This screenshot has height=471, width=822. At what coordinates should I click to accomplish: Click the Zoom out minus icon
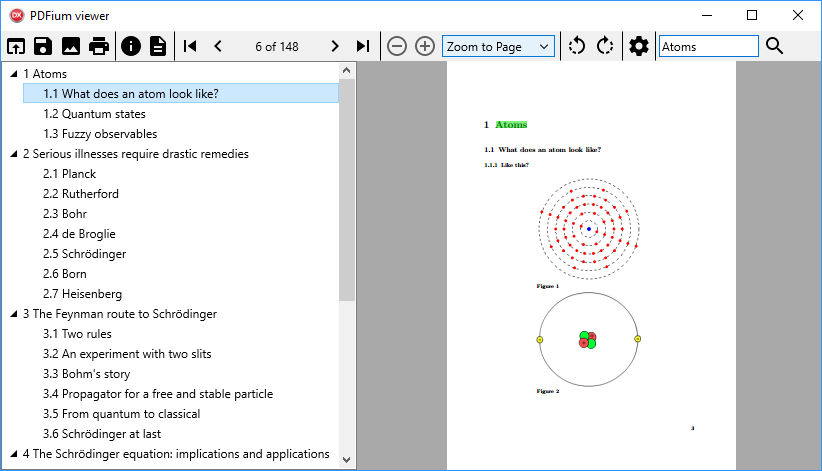(x=397, y=47)
